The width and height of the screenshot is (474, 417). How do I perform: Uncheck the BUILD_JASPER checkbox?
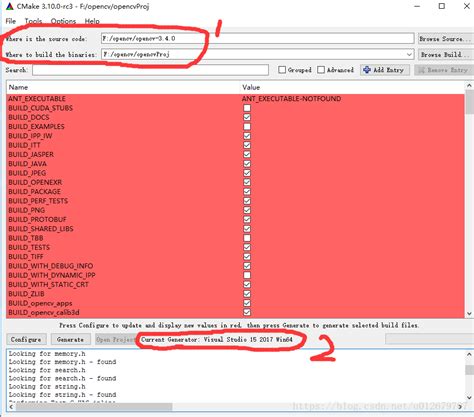pyautogui.click(x=247, y=154)
